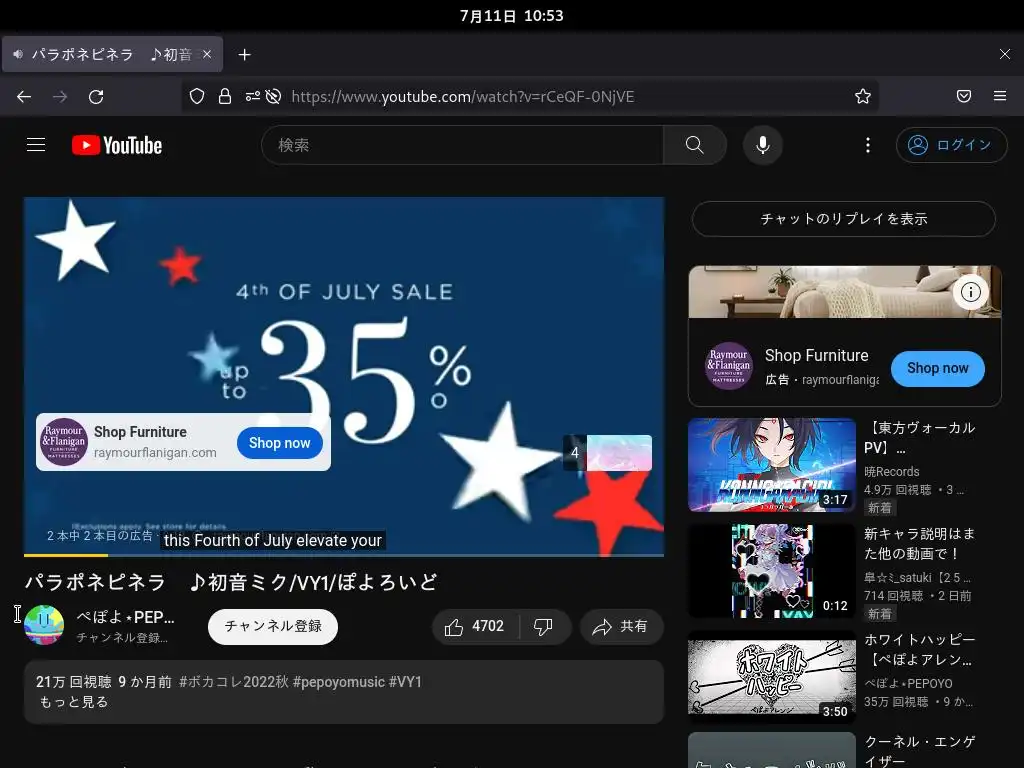Click Shop now in the video ad overlay
Image resolution: width=1024 pixels, height=768 pixels.
point(280,443)
